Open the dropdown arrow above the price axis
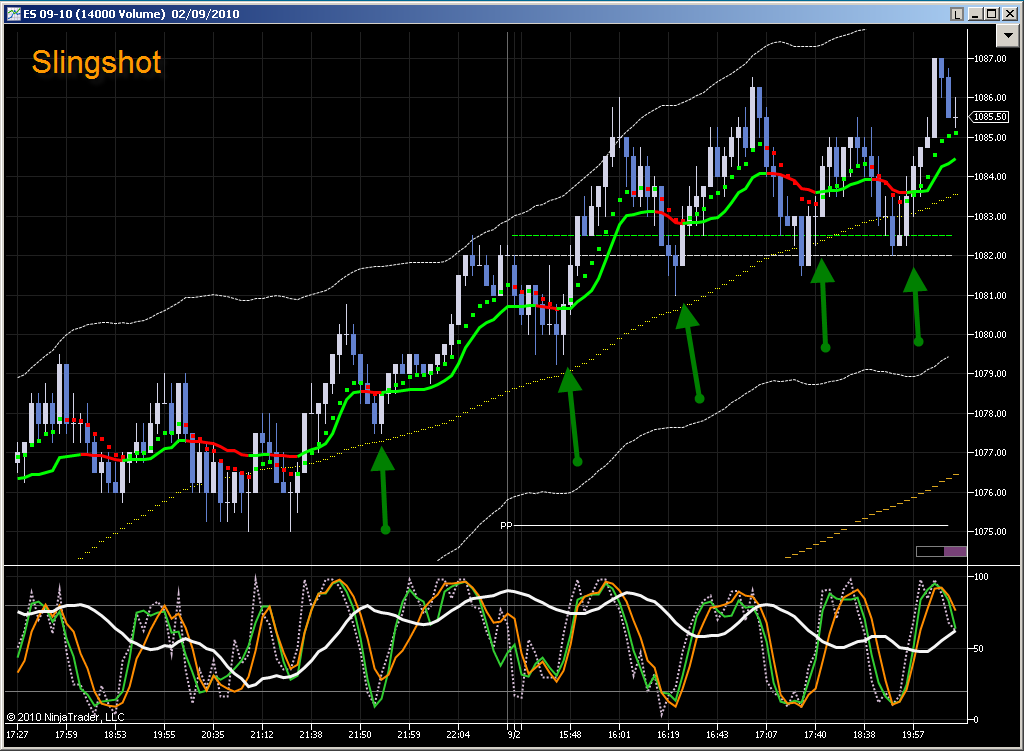1024x751 pixels. [1007, 36]
